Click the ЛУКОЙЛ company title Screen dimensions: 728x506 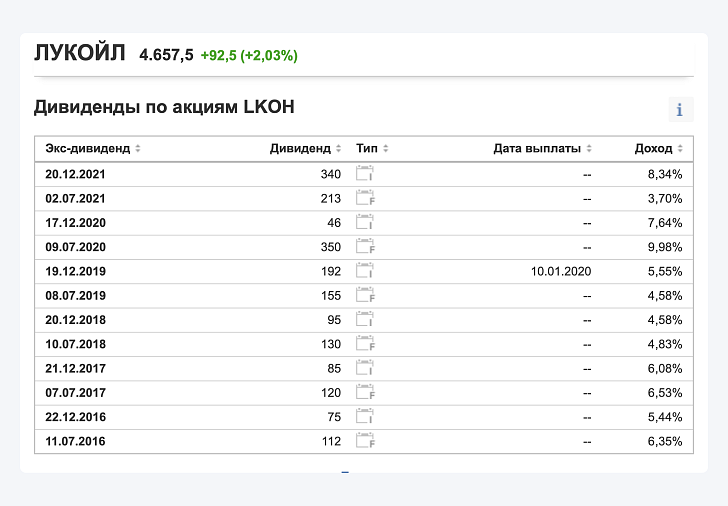click(x=80, y=52)
